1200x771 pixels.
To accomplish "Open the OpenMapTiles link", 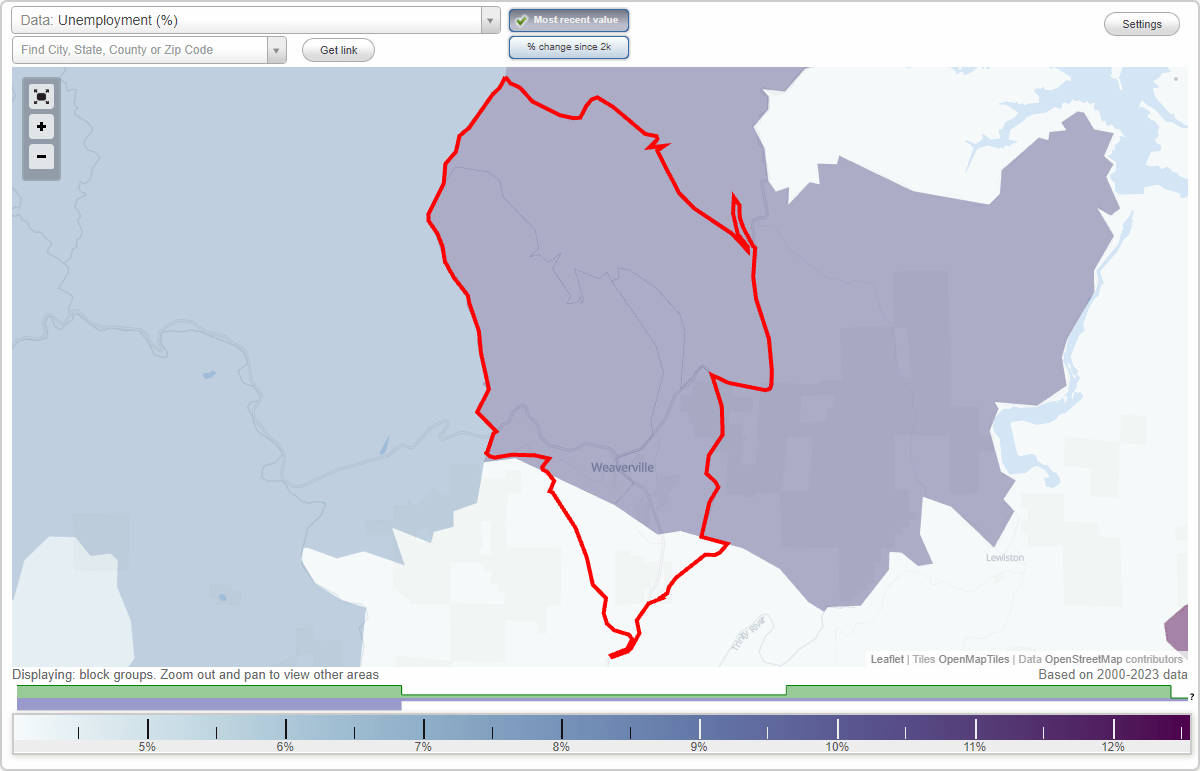I will pyautogui.click(x=973, y=659).
